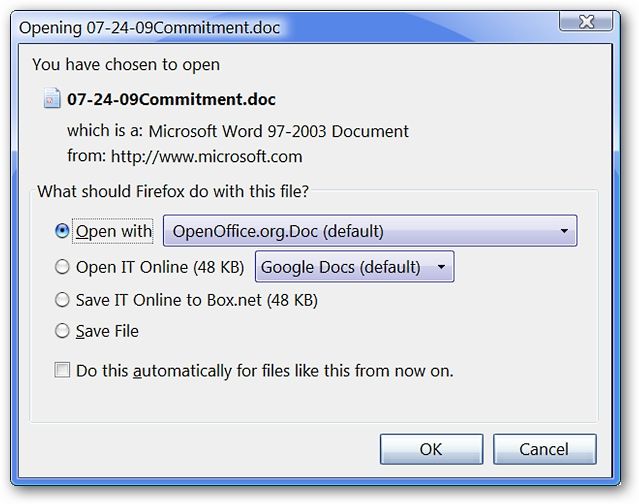Select the Save File radio button
Image resolution: width=639 pixels, height=504 pixels.
coord(62,331)
